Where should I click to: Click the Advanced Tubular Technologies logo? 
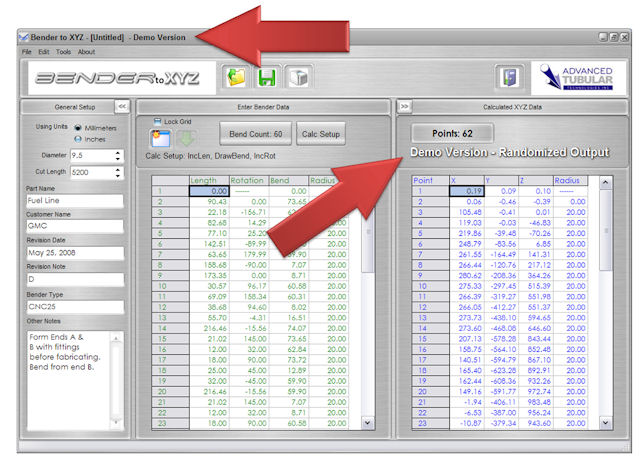point(577,78)
